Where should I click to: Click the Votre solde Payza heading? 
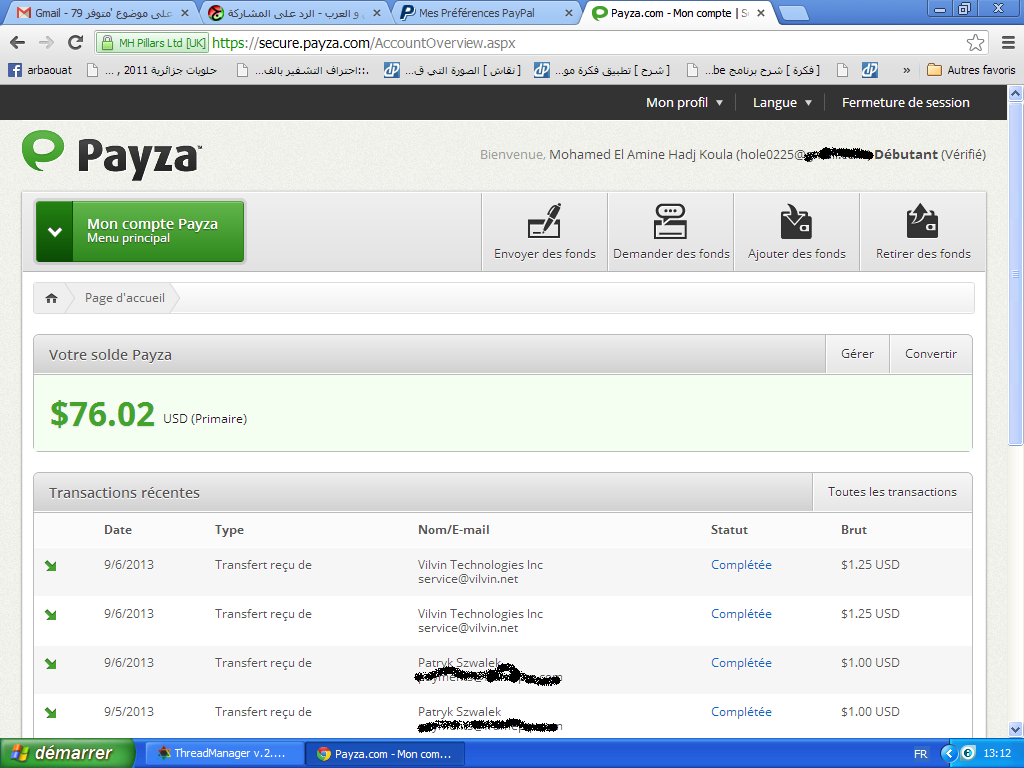click(110, 355)
